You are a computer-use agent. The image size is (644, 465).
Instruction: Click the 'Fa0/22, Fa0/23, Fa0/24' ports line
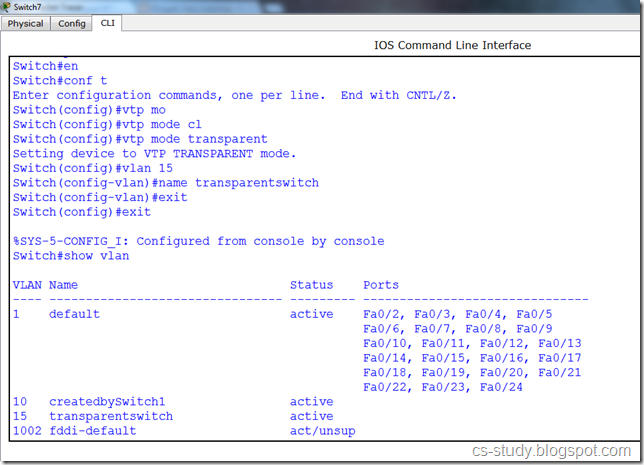443,387
